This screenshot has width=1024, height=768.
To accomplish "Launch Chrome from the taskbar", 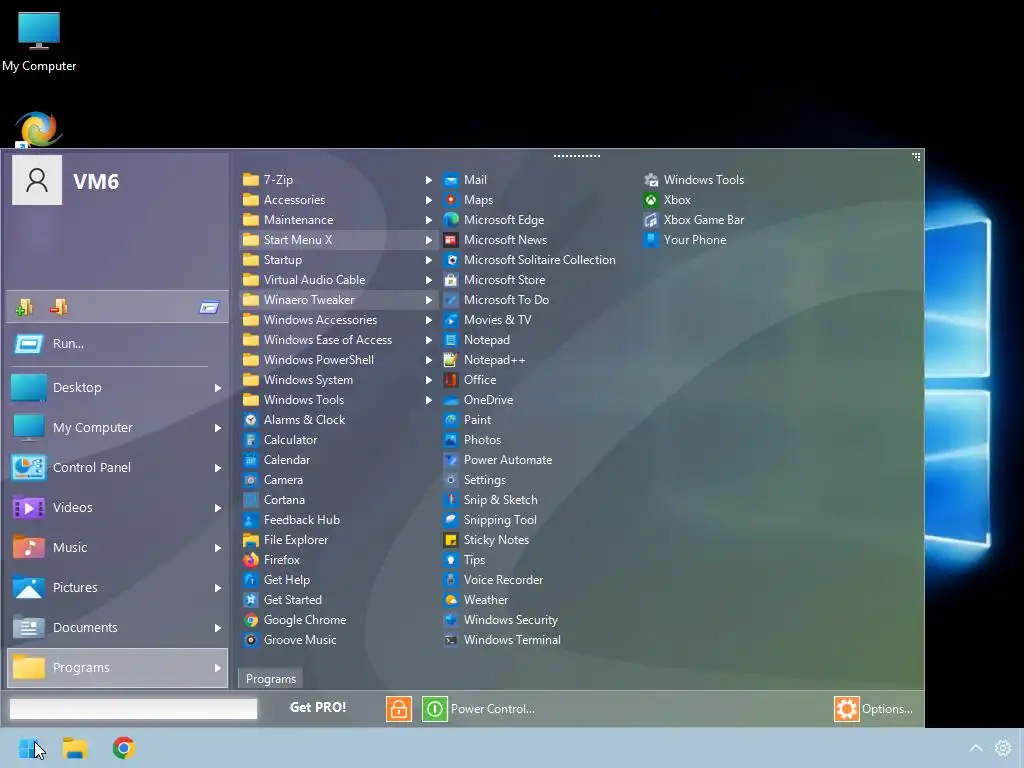I will (123, 748).
